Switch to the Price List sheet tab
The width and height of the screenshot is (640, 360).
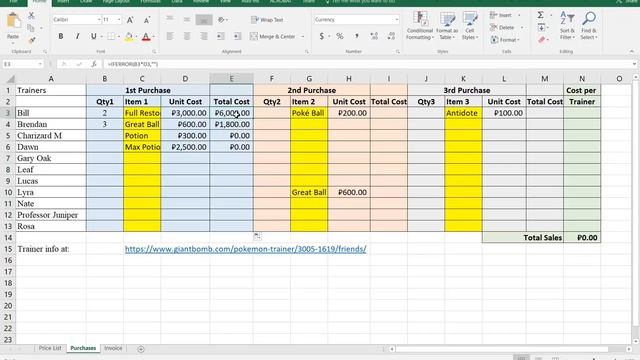50,348
